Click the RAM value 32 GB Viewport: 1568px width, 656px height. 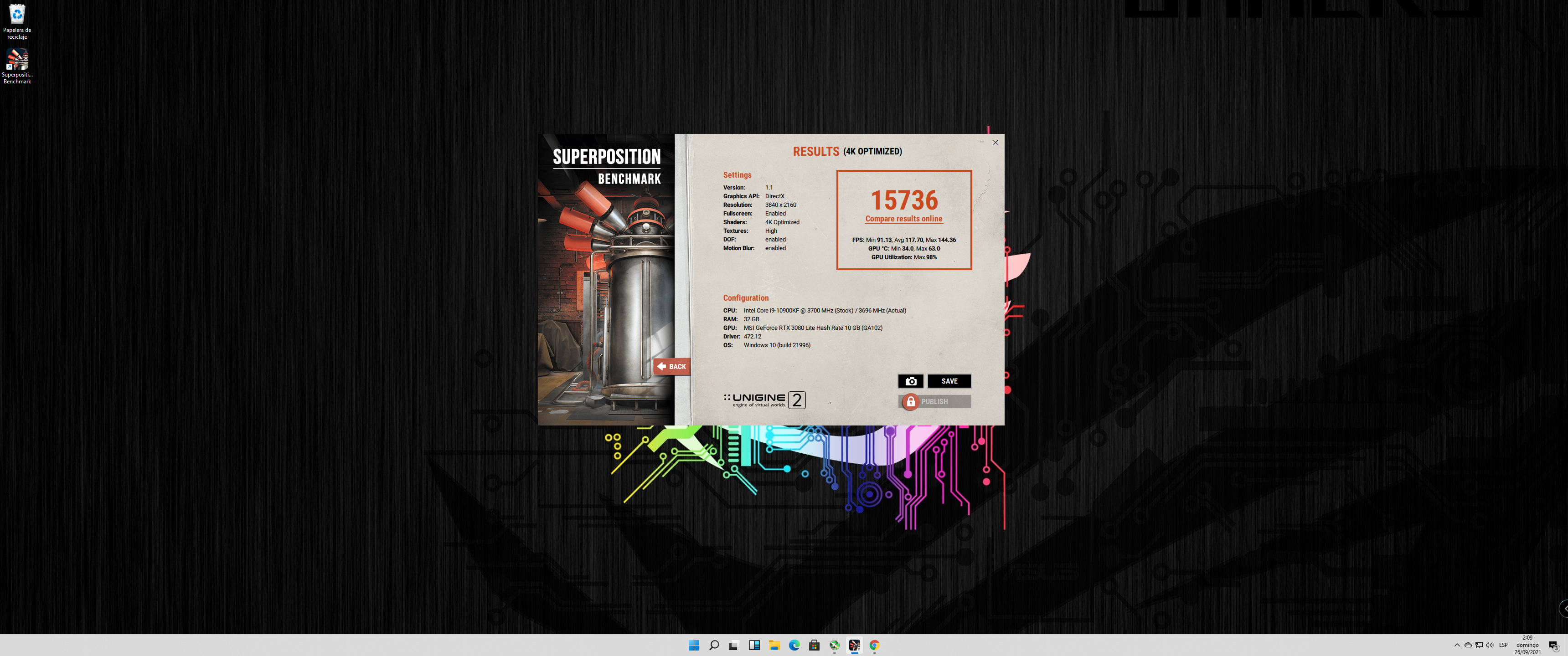click(x=751, y=319)
